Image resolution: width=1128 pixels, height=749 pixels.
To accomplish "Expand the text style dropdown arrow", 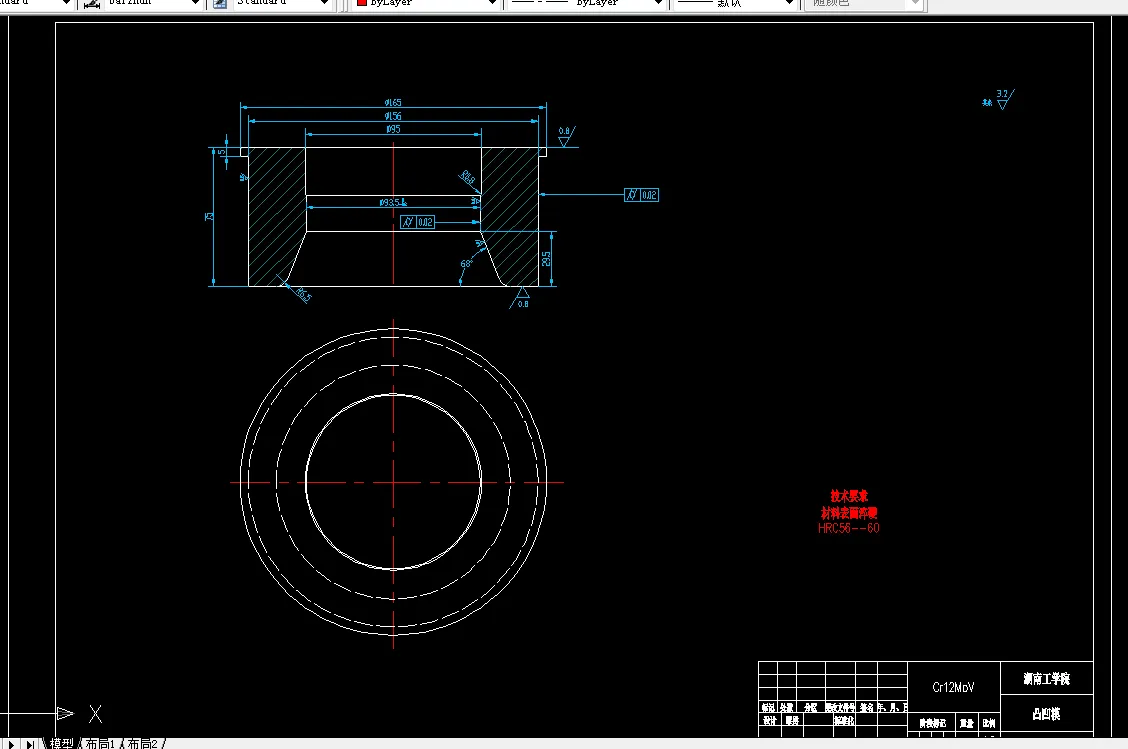I will pos(66,3).
